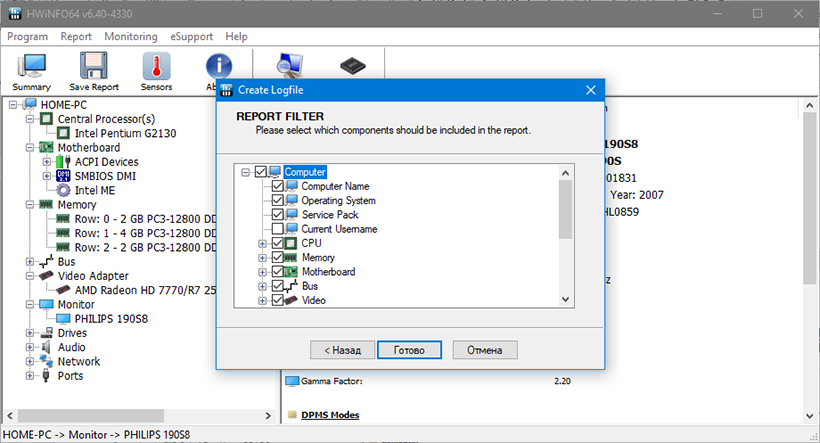Viewport: 820px width, 443px height.
Task: Click the black chip toolbar icon
Action: click(x=353, y=66)
